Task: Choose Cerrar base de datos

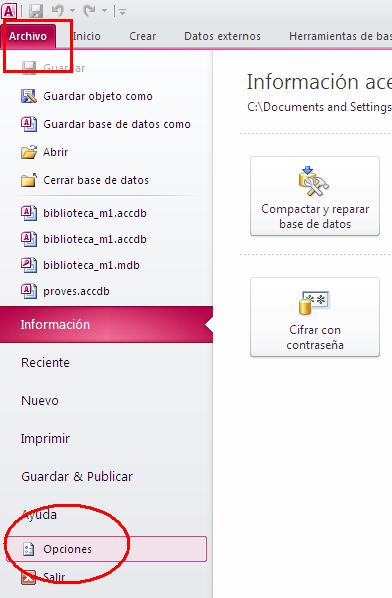Action: tap(96, 180)
